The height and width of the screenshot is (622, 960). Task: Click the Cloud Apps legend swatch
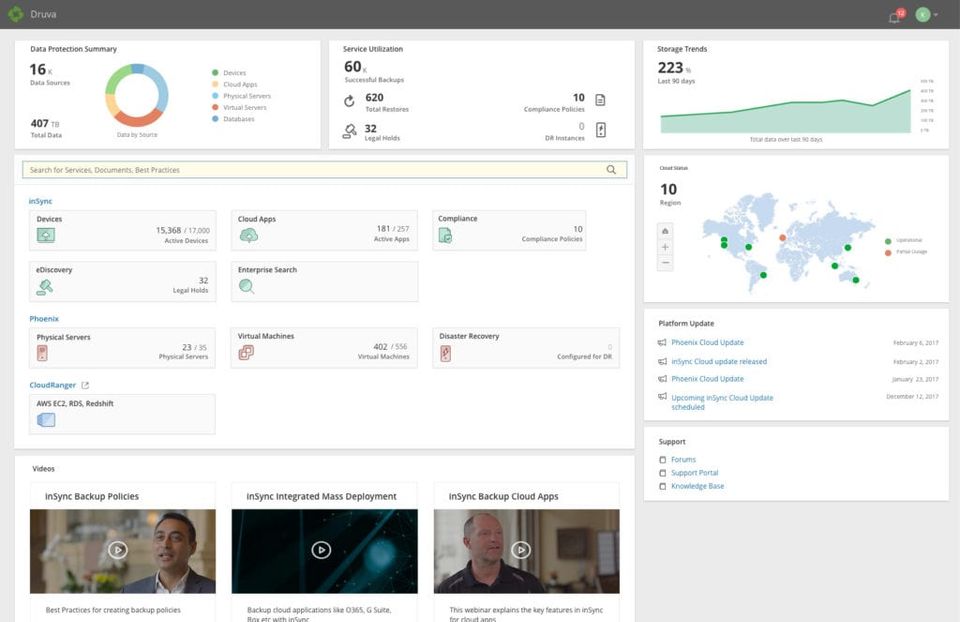coord(215,84)
